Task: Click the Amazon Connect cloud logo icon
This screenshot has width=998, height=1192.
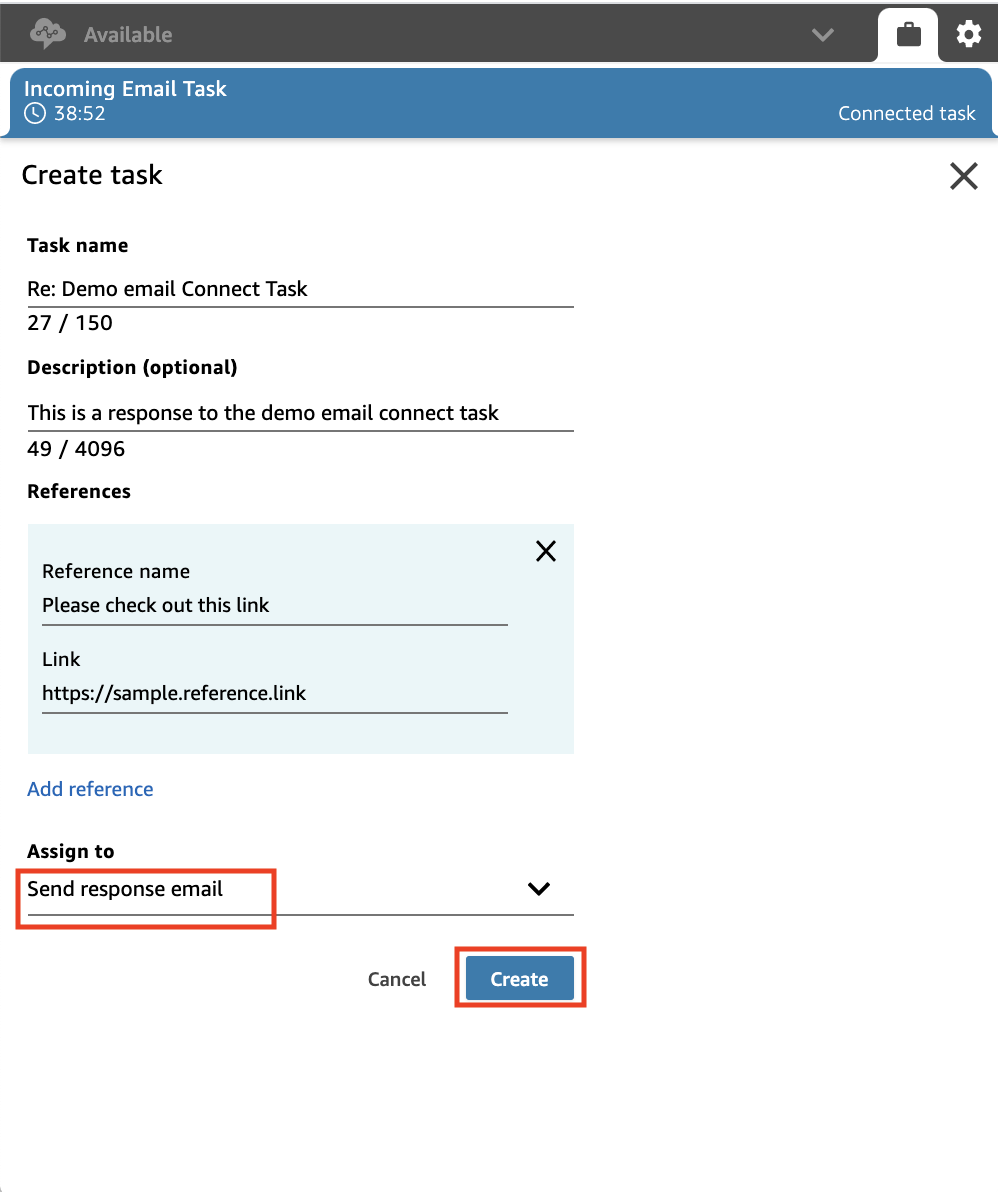Action: point(48,34)
